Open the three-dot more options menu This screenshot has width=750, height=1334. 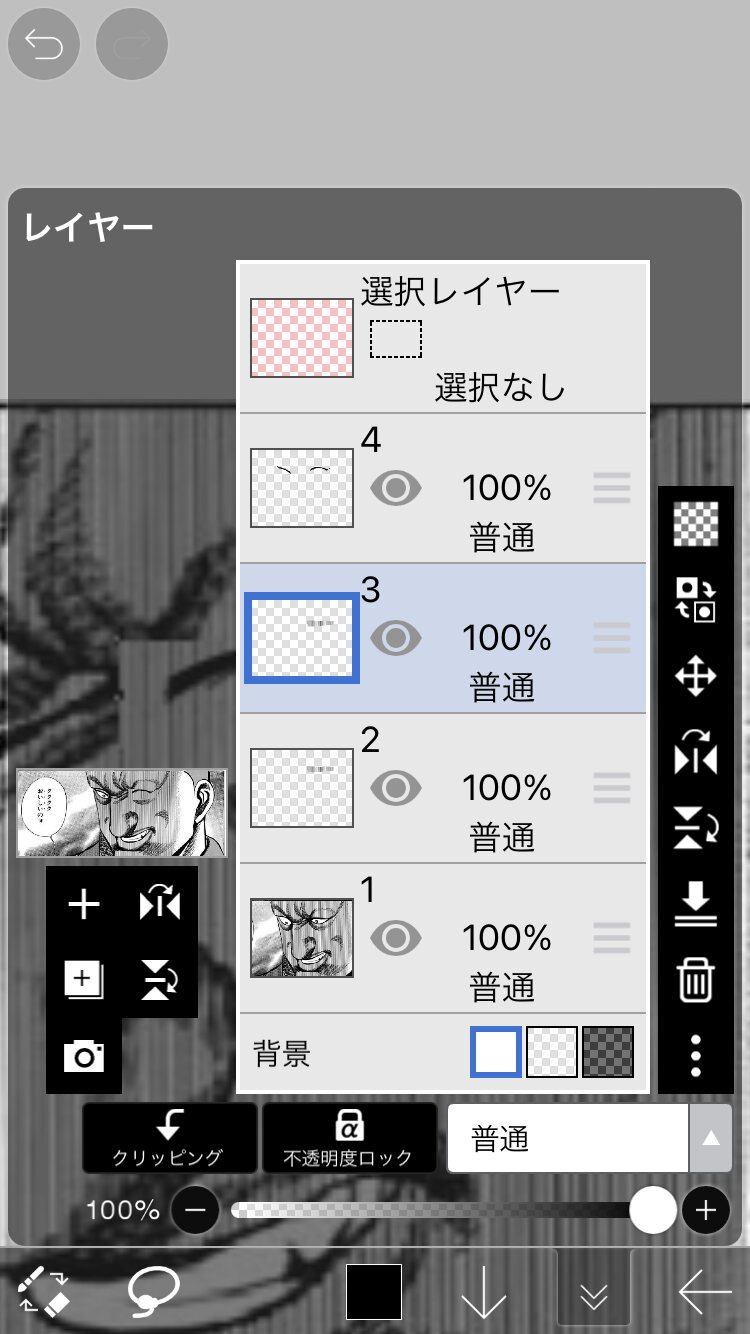(695, 1055)
